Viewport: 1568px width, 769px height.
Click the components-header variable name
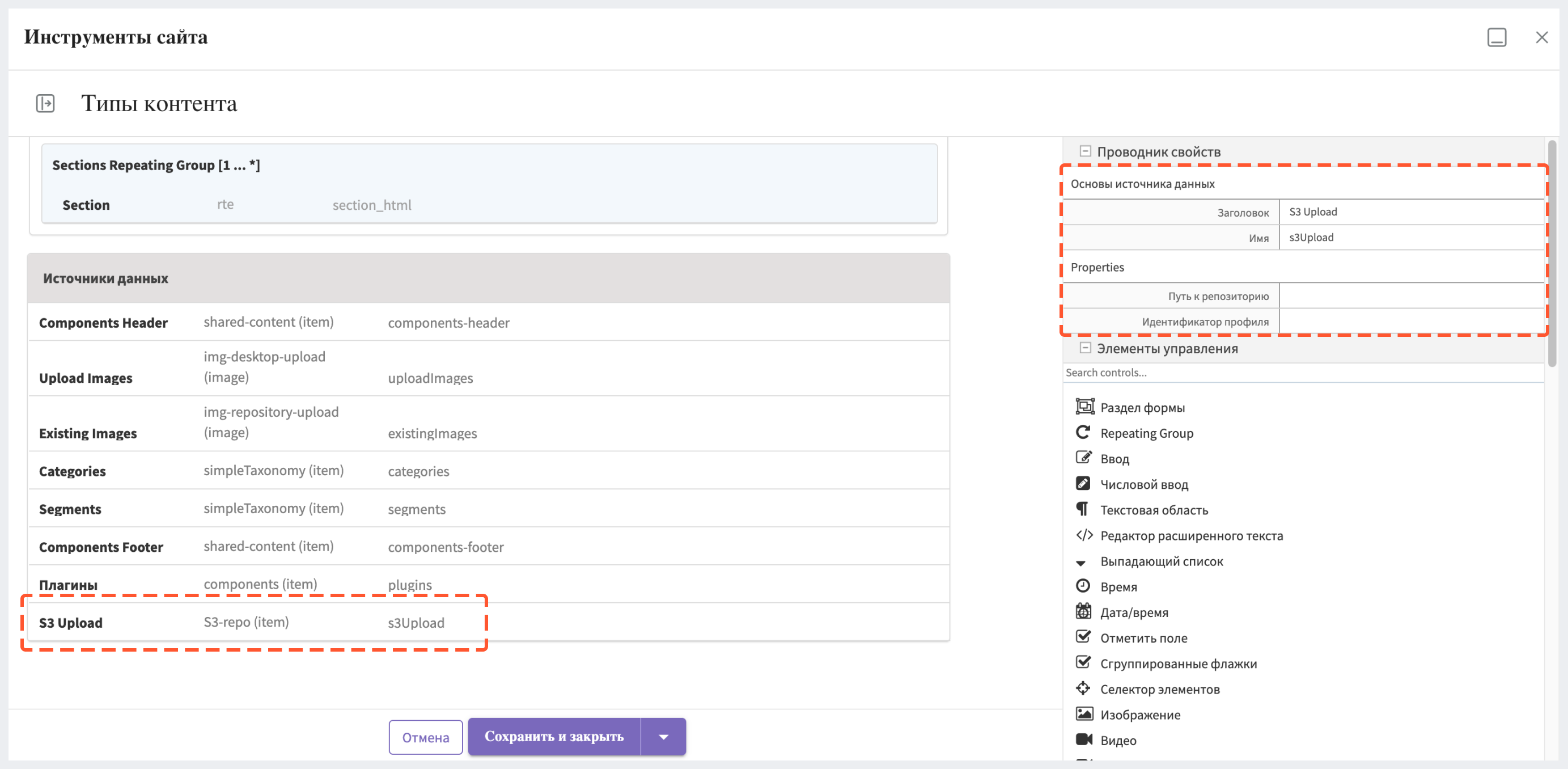click(x=448, y=323)
